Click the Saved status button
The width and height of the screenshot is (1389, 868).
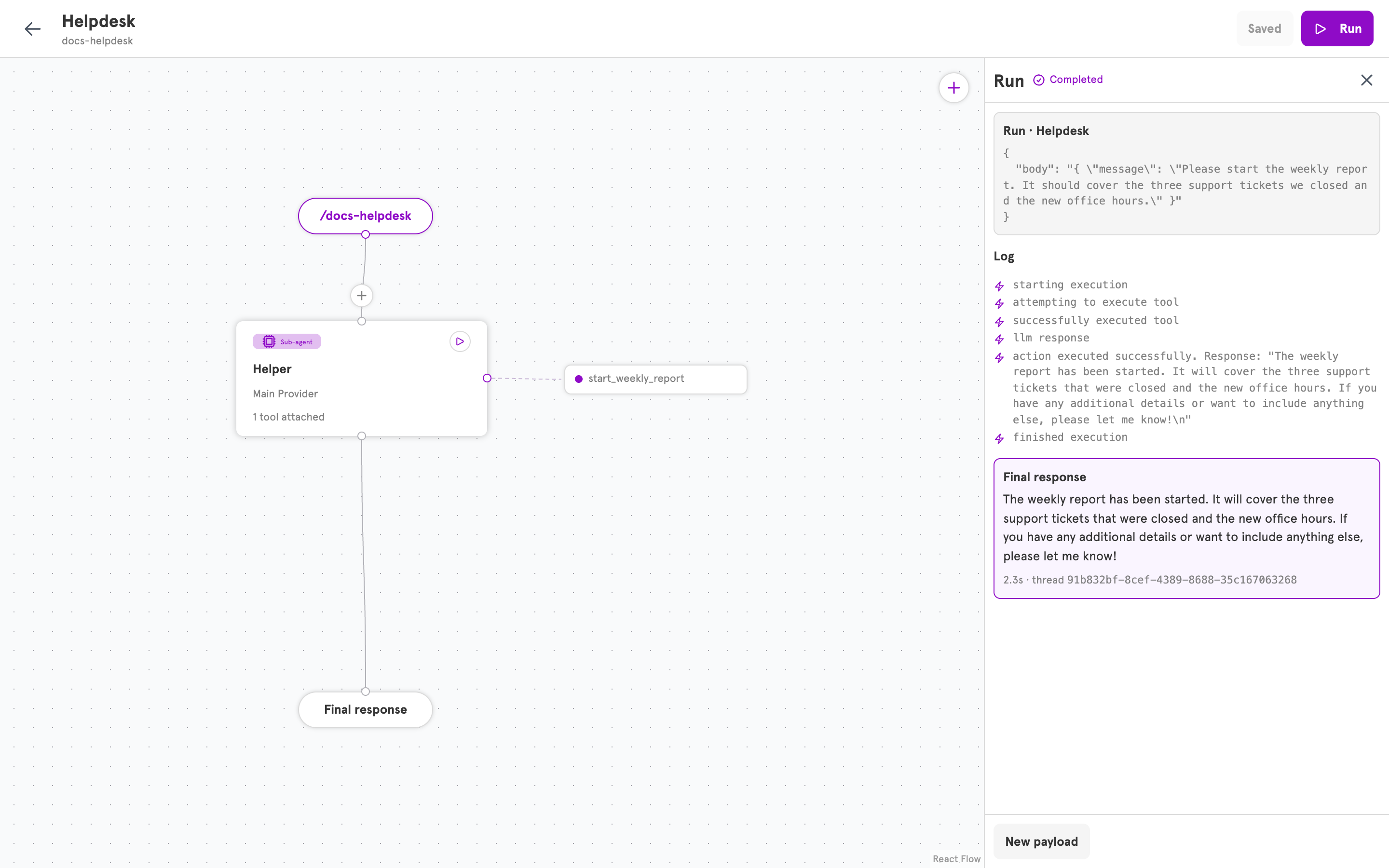[1265, 29]
